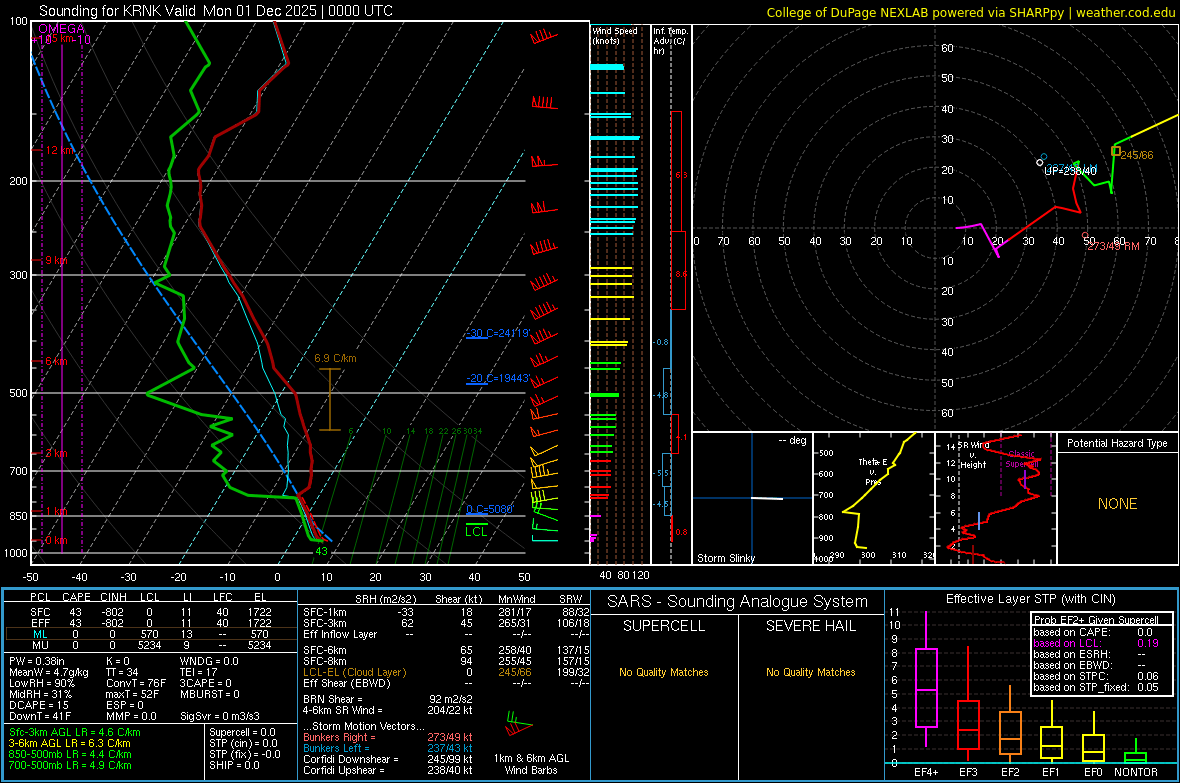Select the blue "Bunkers Left =" line

click(x=388, y=748)
